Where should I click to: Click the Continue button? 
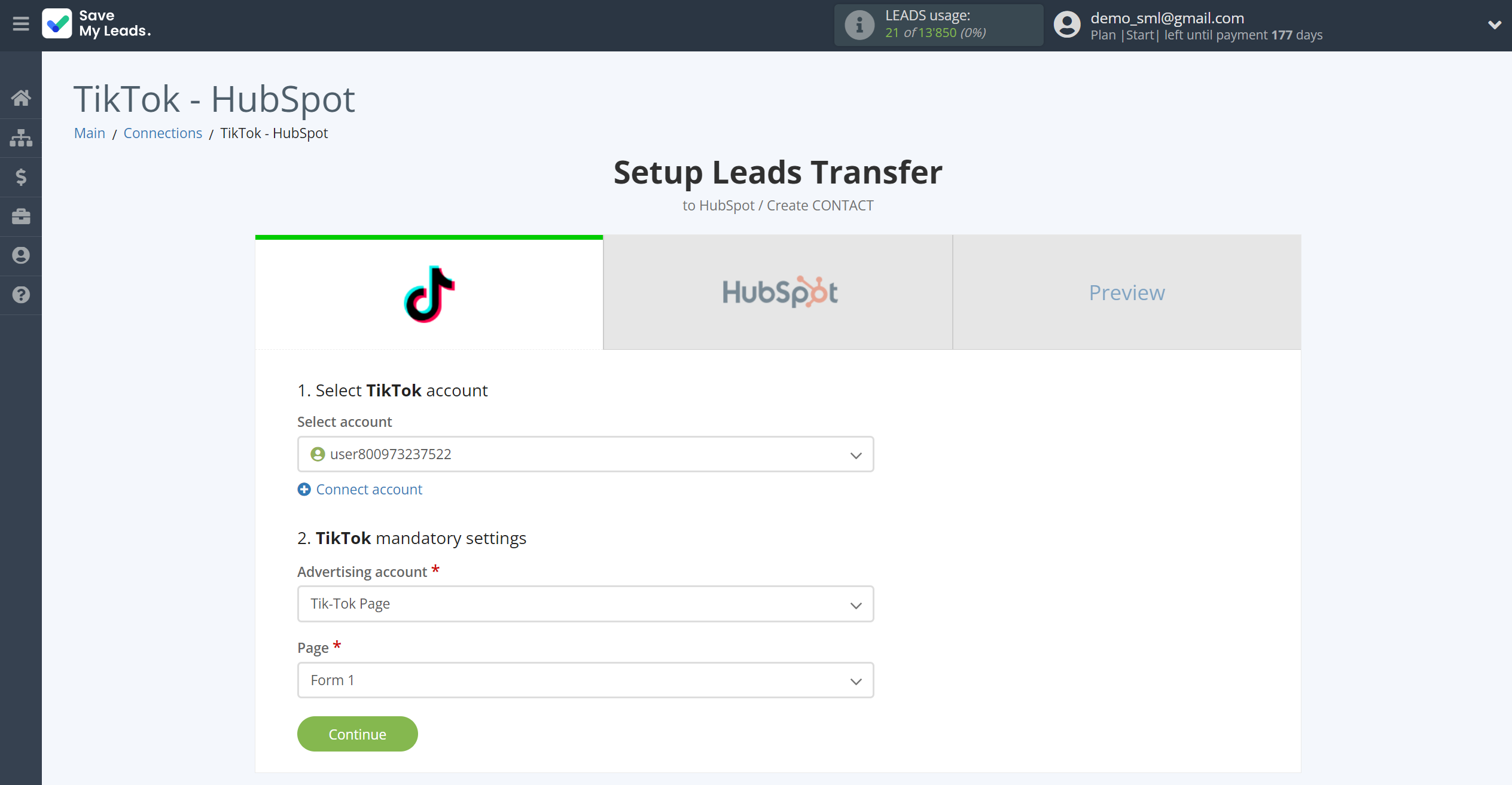point(357,734)
